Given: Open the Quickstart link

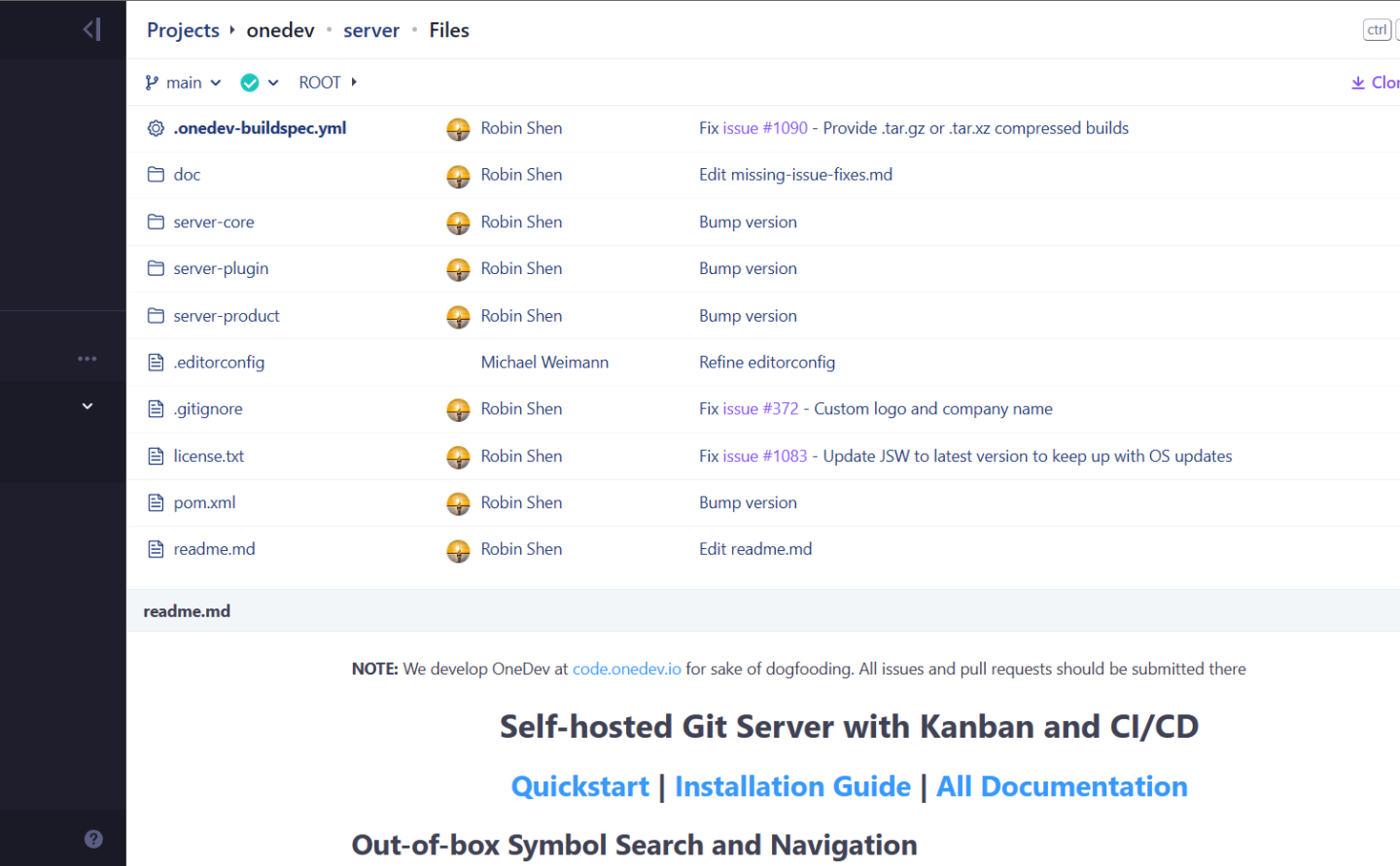Looking at the screenshot, I should [x=580, y=786].
